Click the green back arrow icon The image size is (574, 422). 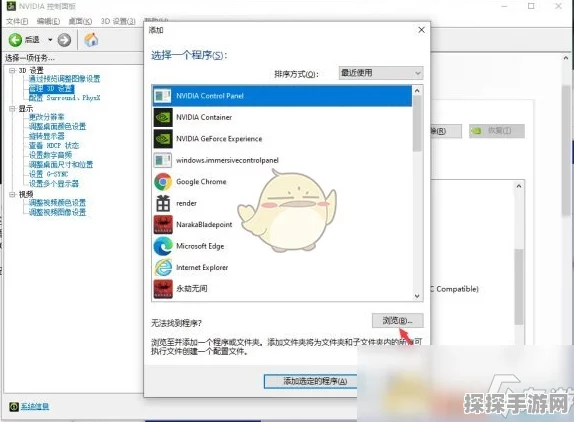15,40
